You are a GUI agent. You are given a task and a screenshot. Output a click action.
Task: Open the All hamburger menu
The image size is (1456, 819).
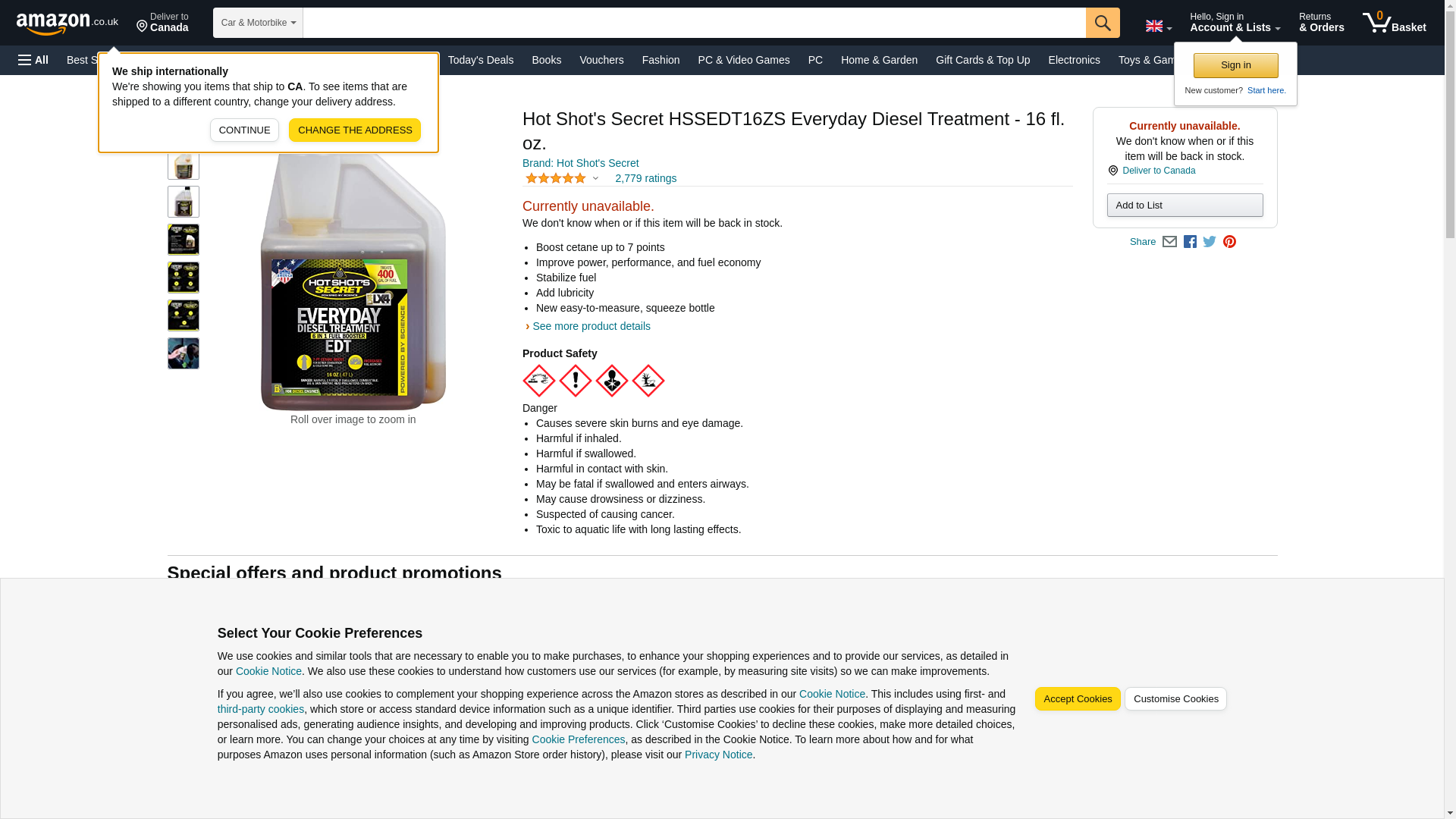tap(33, 60)
